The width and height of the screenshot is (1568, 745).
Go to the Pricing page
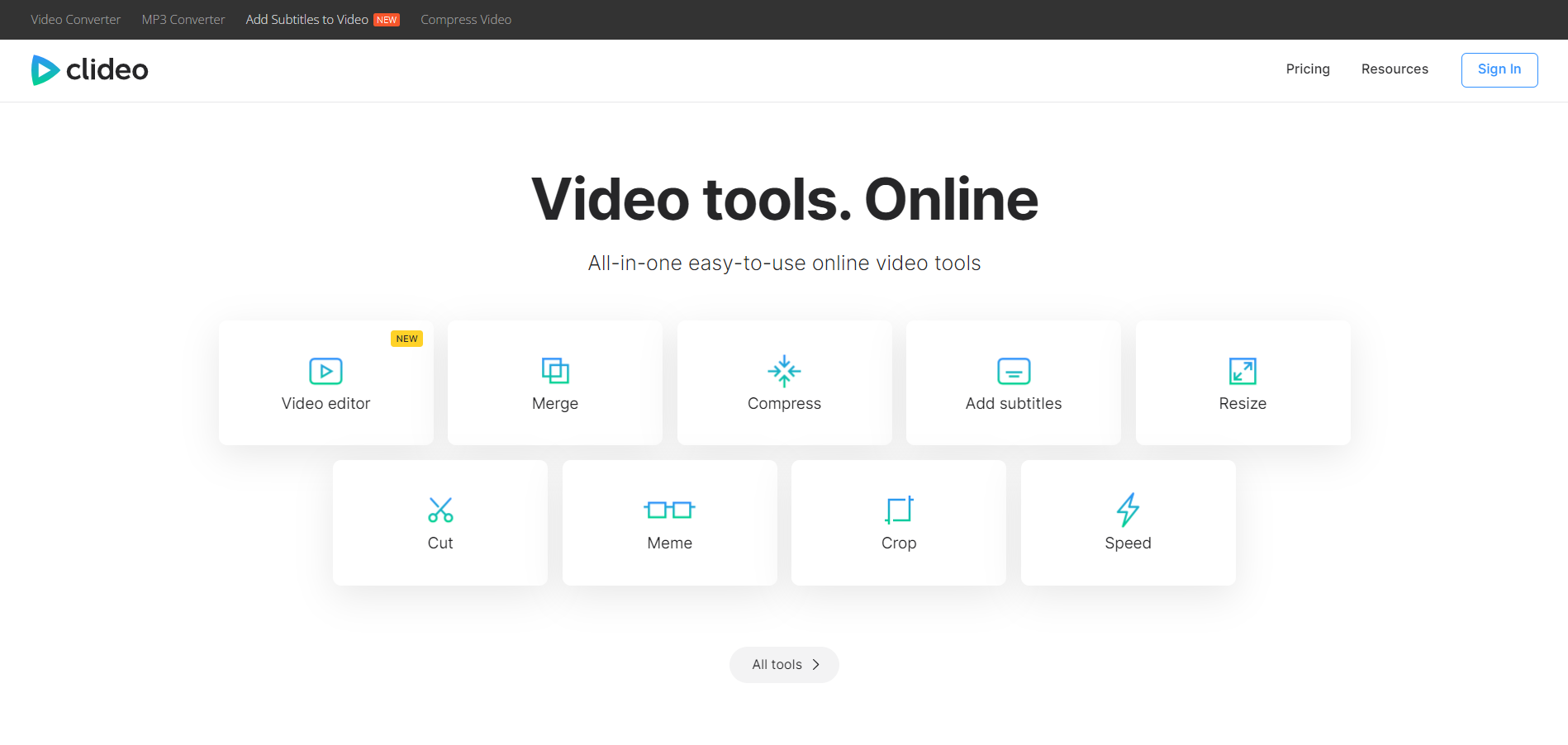pos(1308,69)
